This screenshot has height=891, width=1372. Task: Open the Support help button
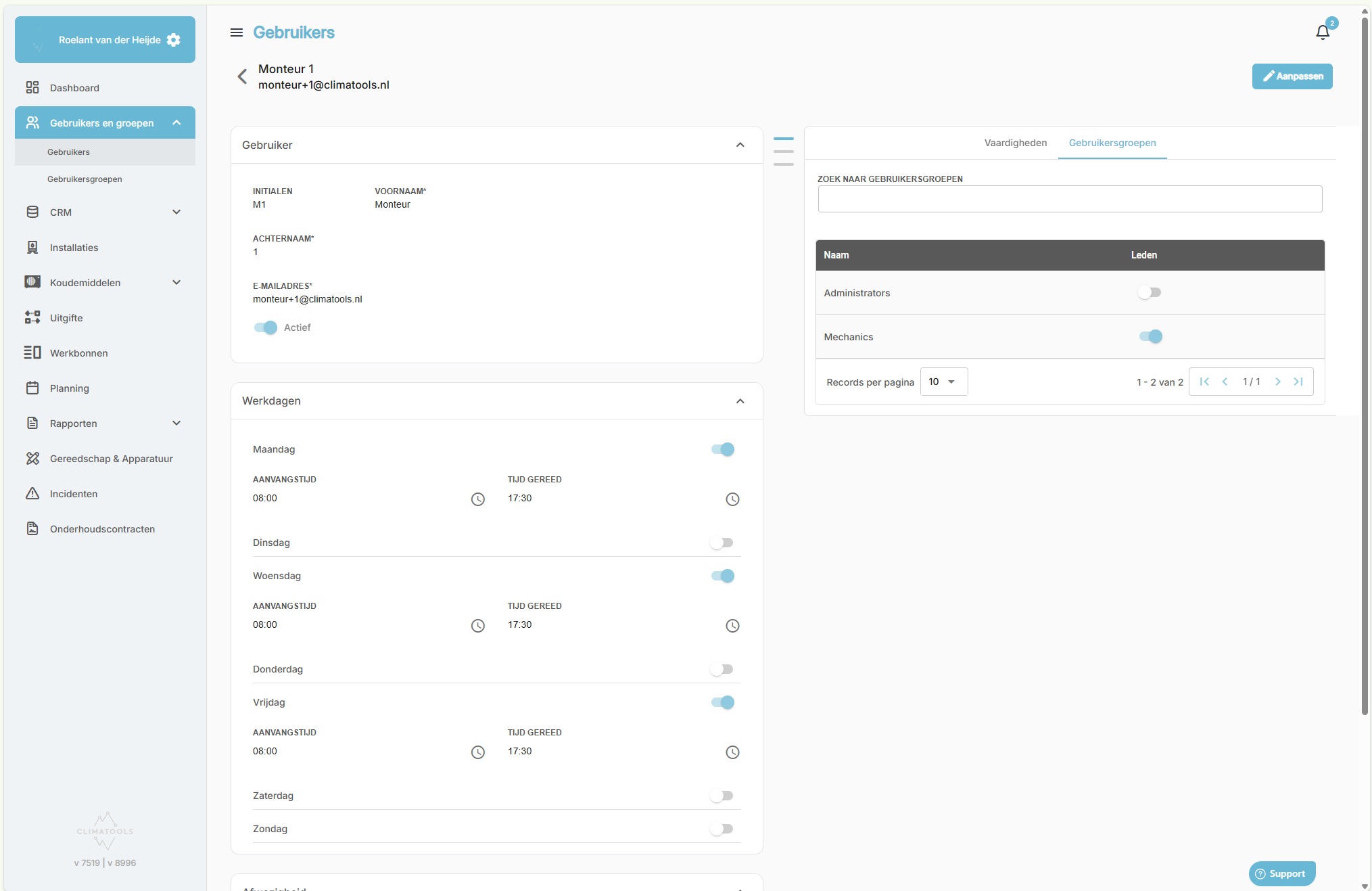pyautogui.click(x=1282, y=873)
